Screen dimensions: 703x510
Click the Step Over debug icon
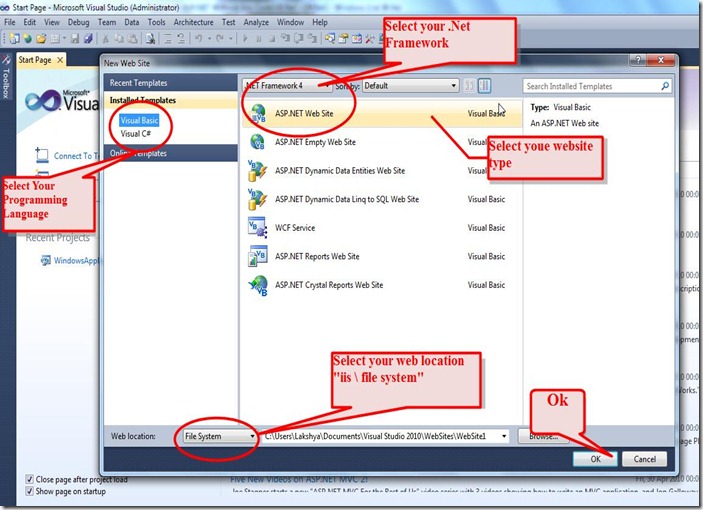click(299, 39)
